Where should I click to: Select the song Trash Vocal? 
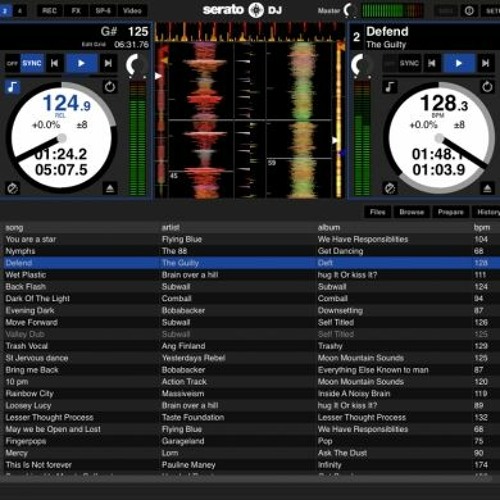[x=27, y=346]
